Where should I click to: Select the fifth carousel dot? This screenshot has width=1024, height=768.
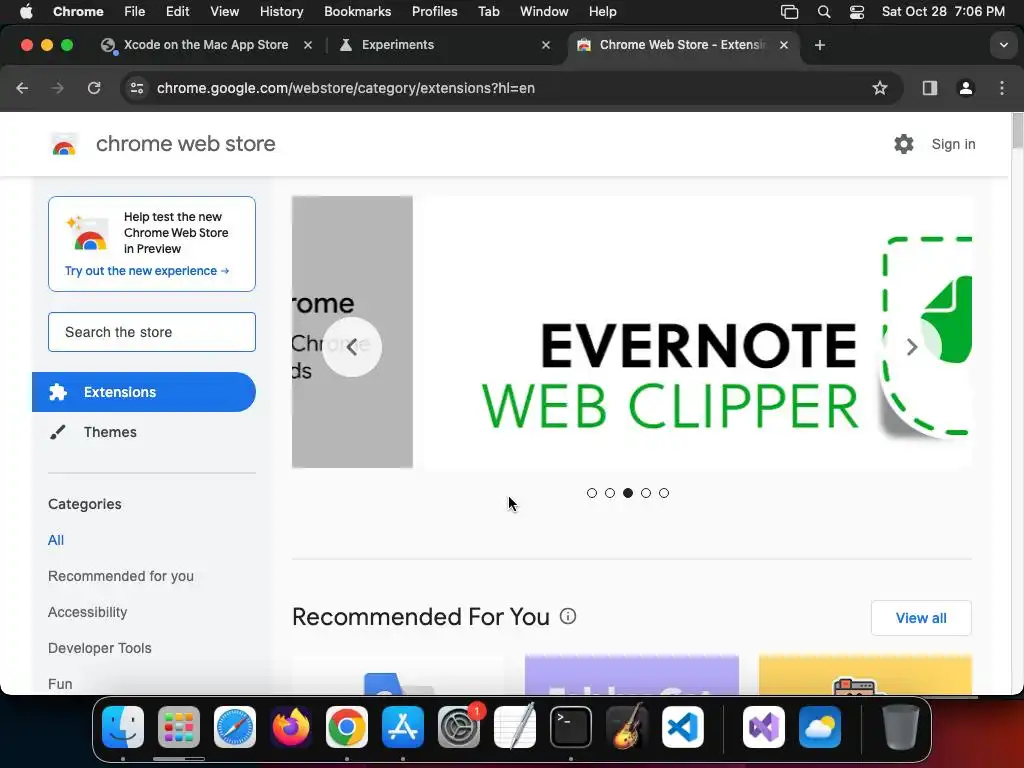[x=664, y=493]
